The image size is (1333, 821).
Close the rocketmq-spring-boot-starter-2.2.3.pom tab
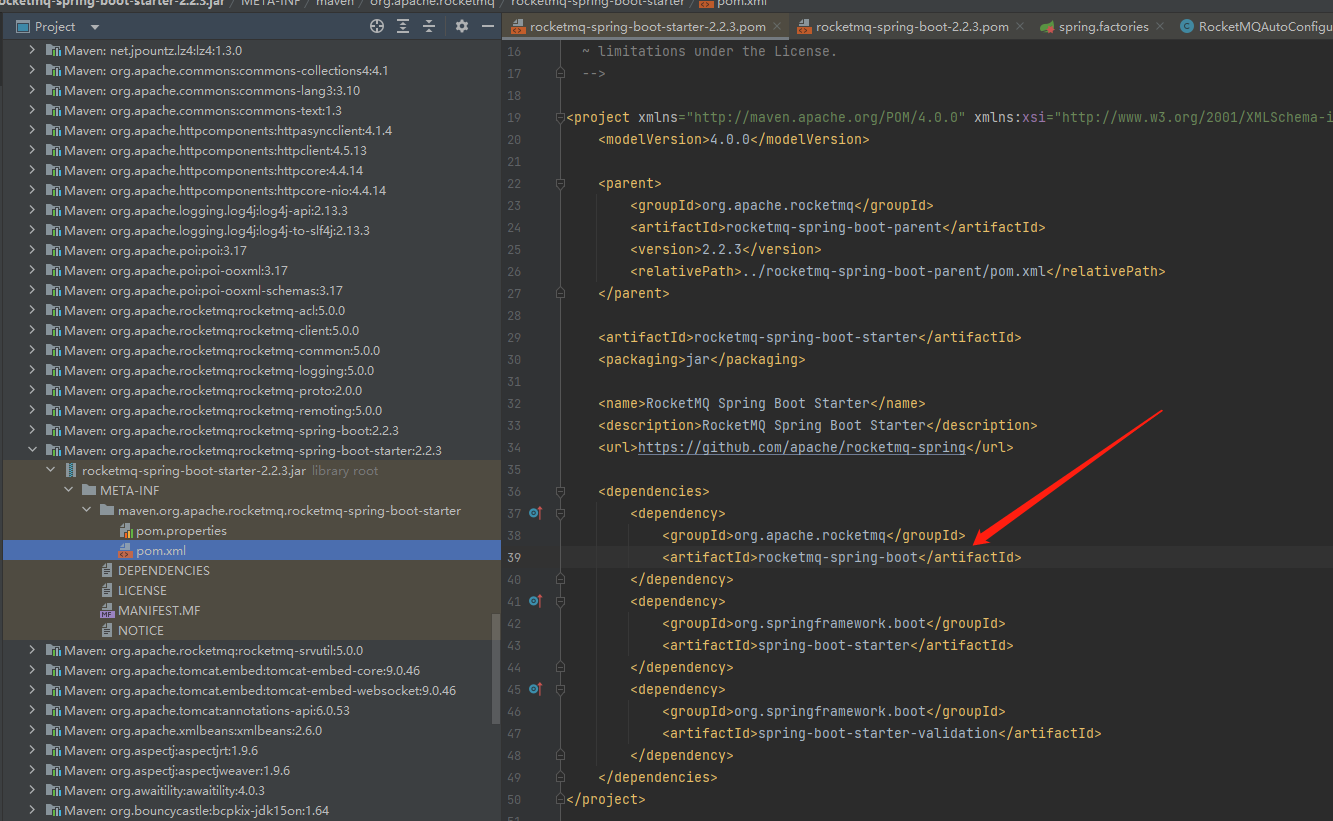[776, 27]
